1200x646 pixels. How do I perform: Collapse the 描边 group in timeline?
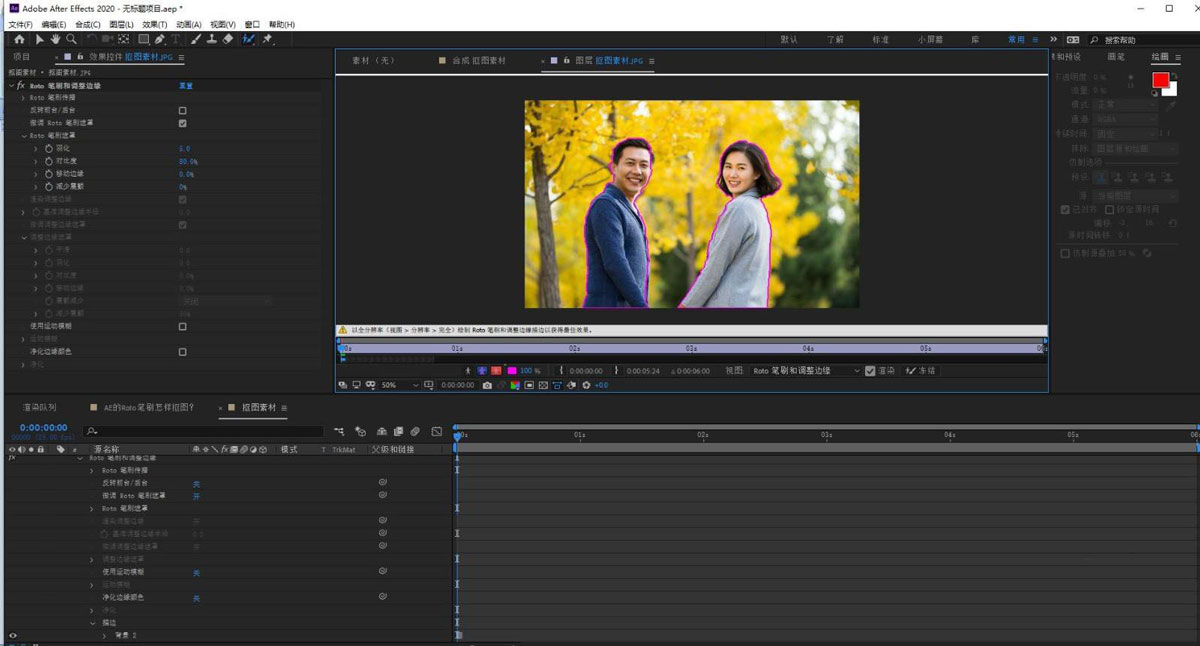pos(92,622)
